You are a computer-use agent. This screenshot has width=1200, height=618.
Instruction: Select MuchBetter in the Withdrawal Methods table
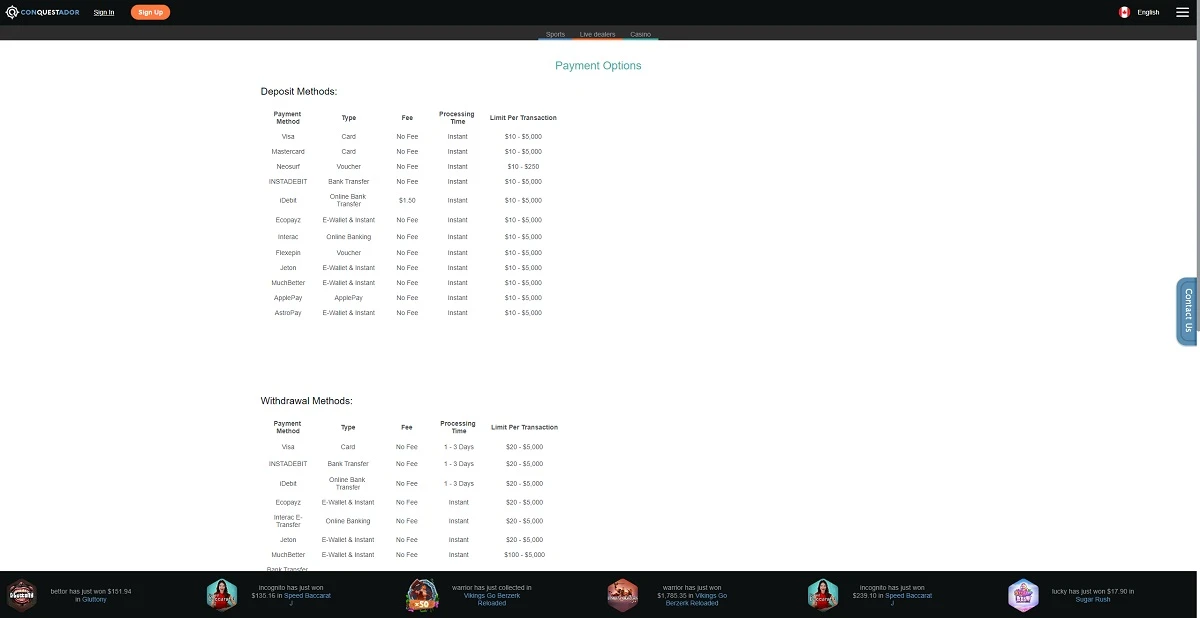pos(288,554)
